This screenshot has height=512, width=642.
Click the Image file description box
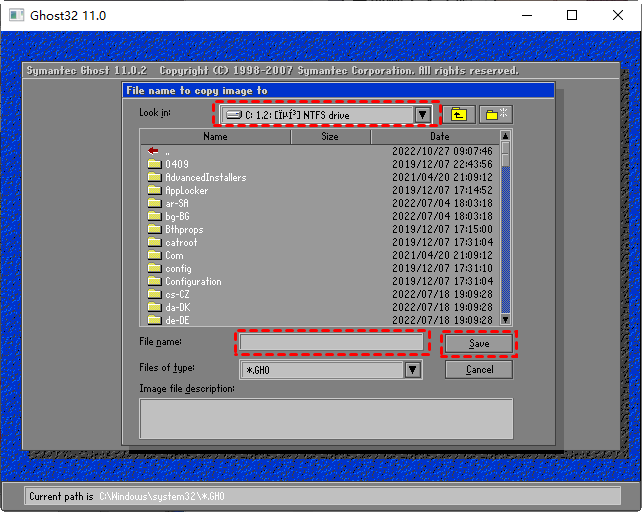tap(326, 417)
